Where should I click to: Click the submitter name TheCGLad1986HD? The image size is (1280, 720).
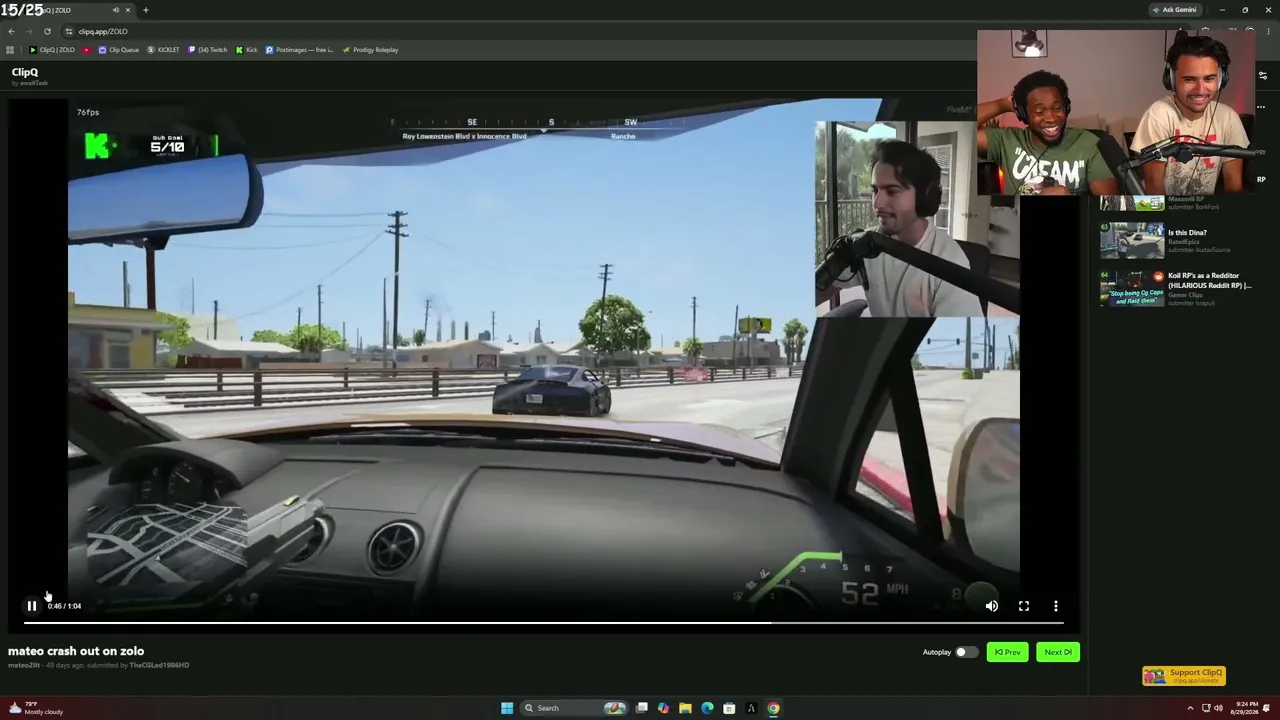[x=159, y=665]
